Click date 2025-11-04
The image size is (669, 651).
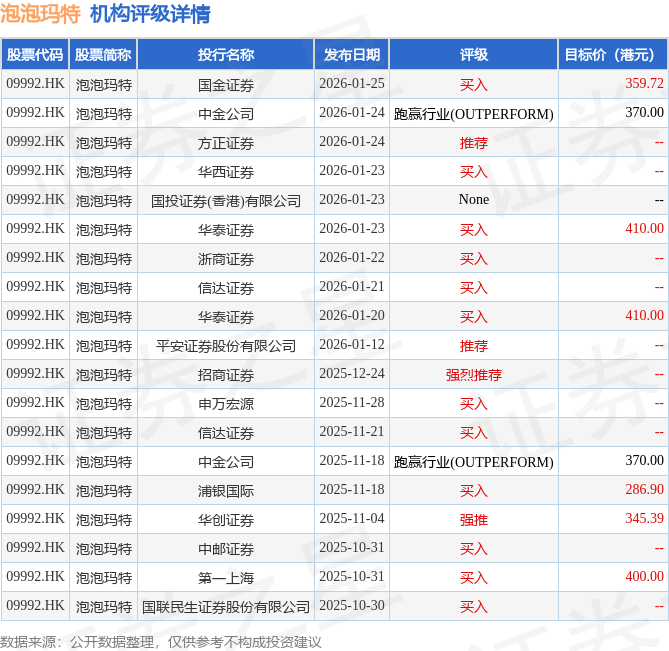(x=352, y=518)
